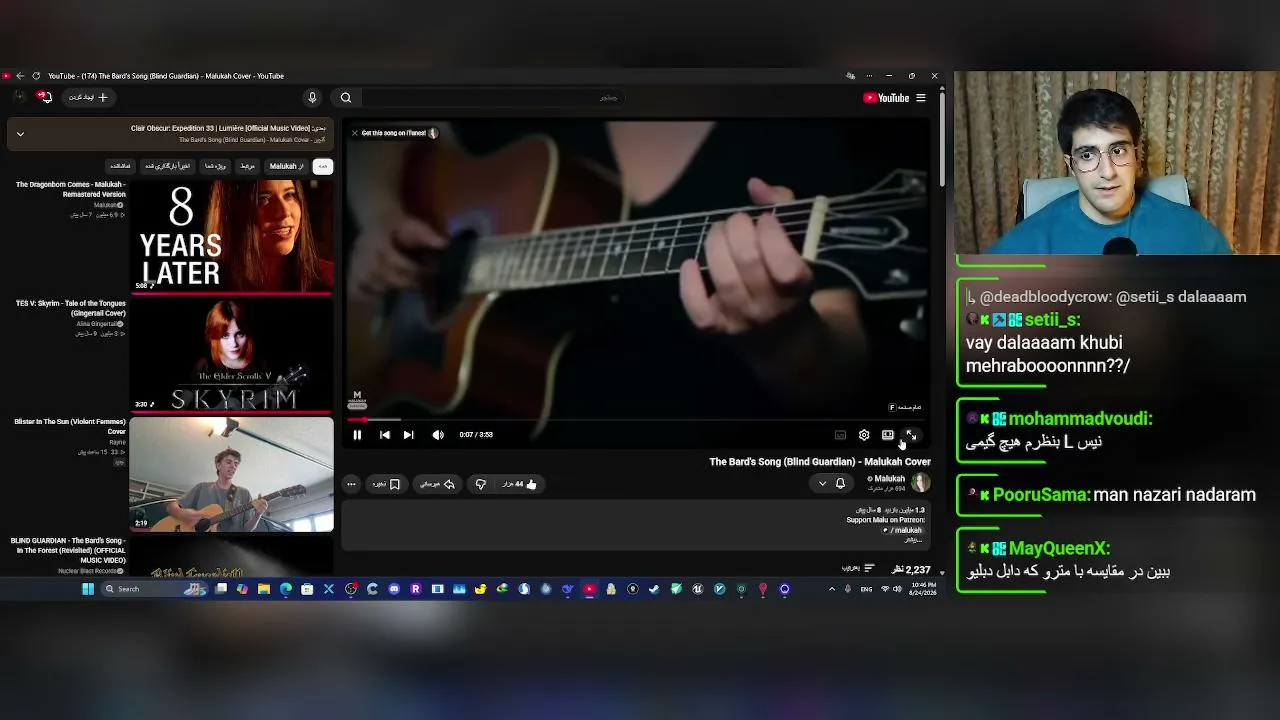Mute the video volume speaker icon
The height and width of the screenshot is (720, 1280).
coord(438,435)
